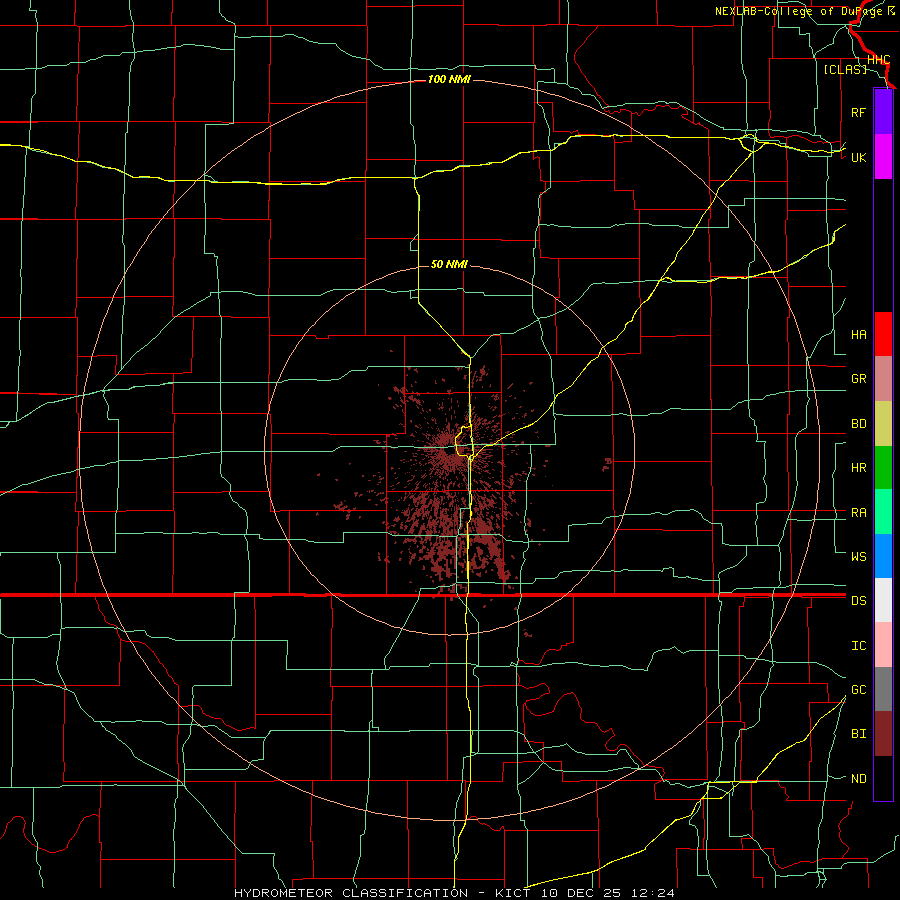Image resolution: width=900 pixels, height=900 pixels.
Task: Pick the HR green legend swatch
Action: (x=883, y=468)
